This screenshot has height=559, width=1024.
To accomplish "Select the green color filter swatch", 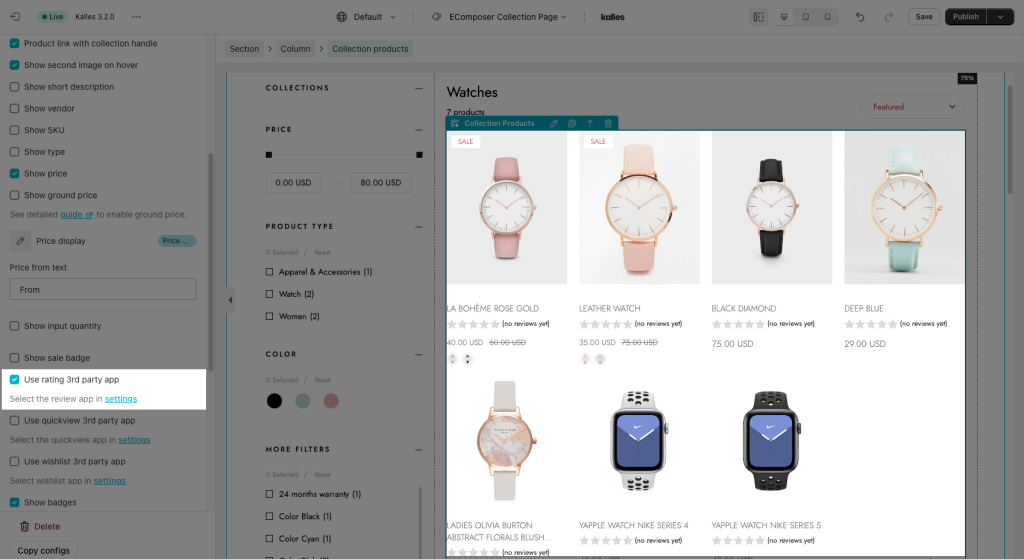I will (x=302, y=401).
